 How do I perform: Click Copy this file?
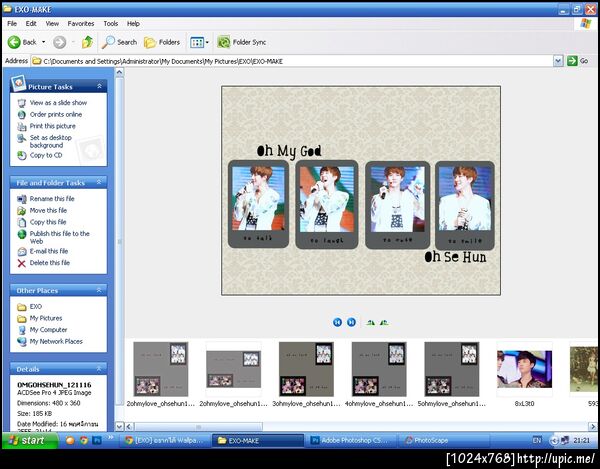(42, 222)
